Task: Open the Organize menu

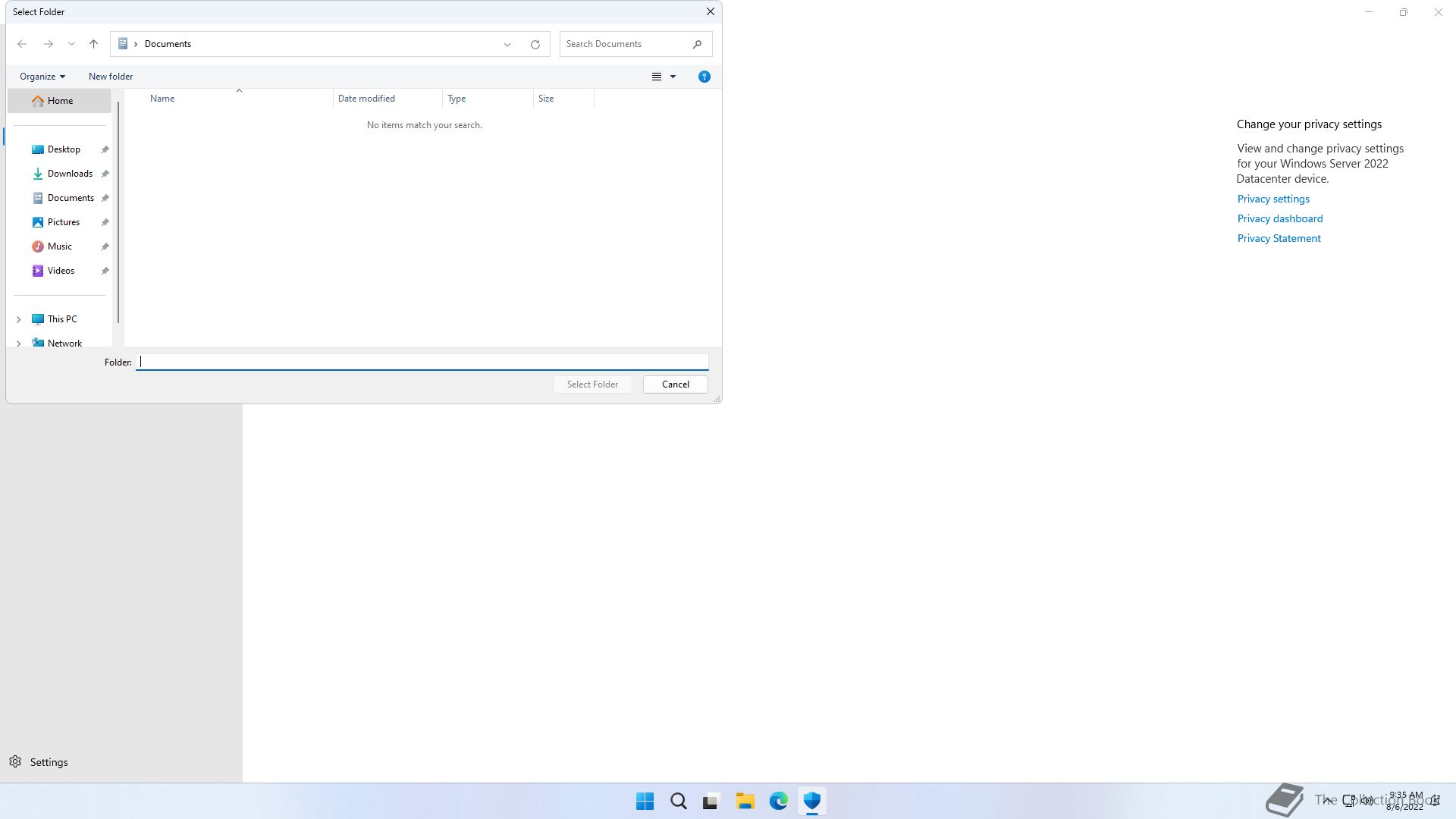Action: tap(42, 77)
